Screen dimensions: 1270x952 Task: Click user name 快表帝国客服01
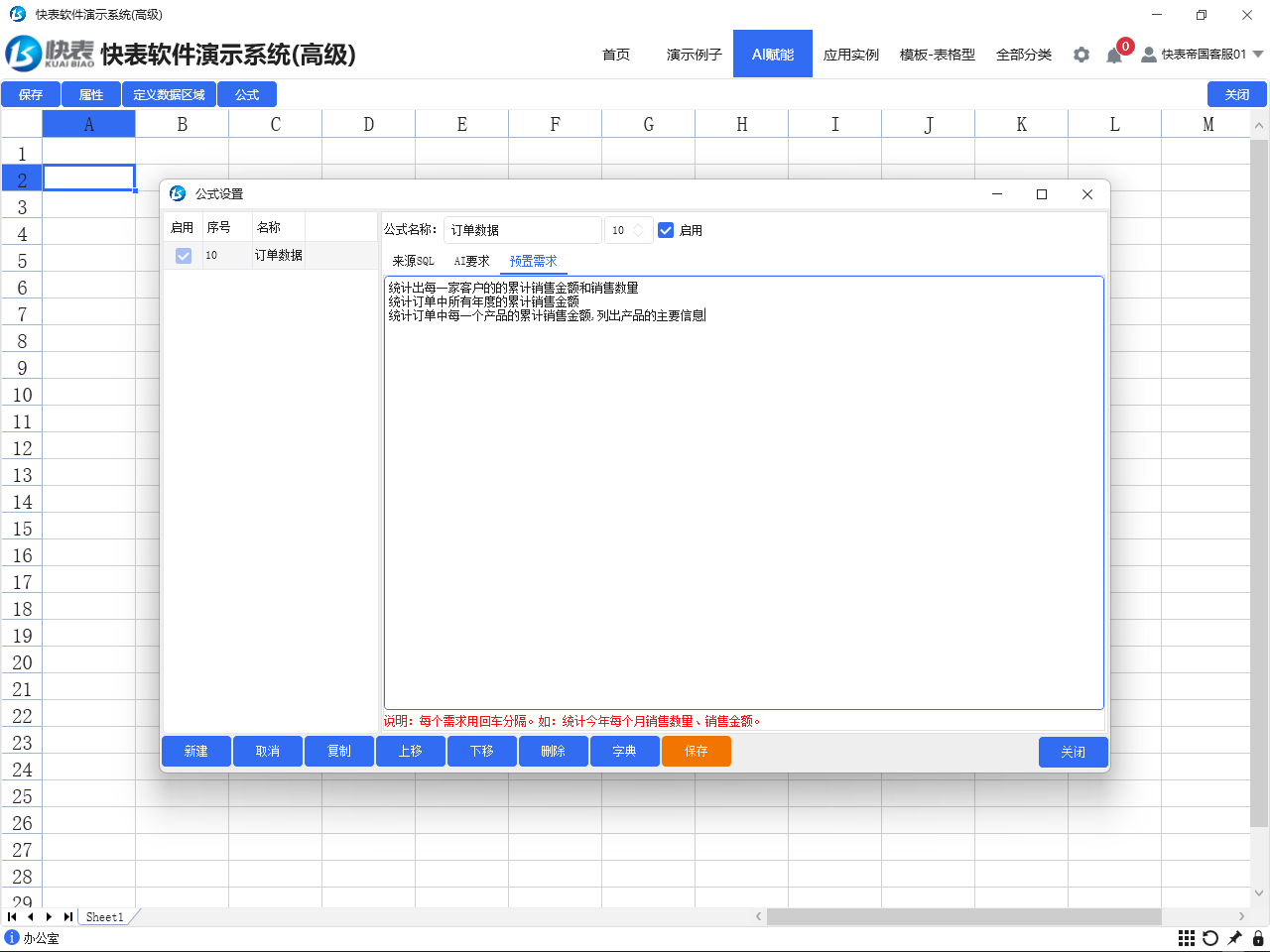[1204, 55]
